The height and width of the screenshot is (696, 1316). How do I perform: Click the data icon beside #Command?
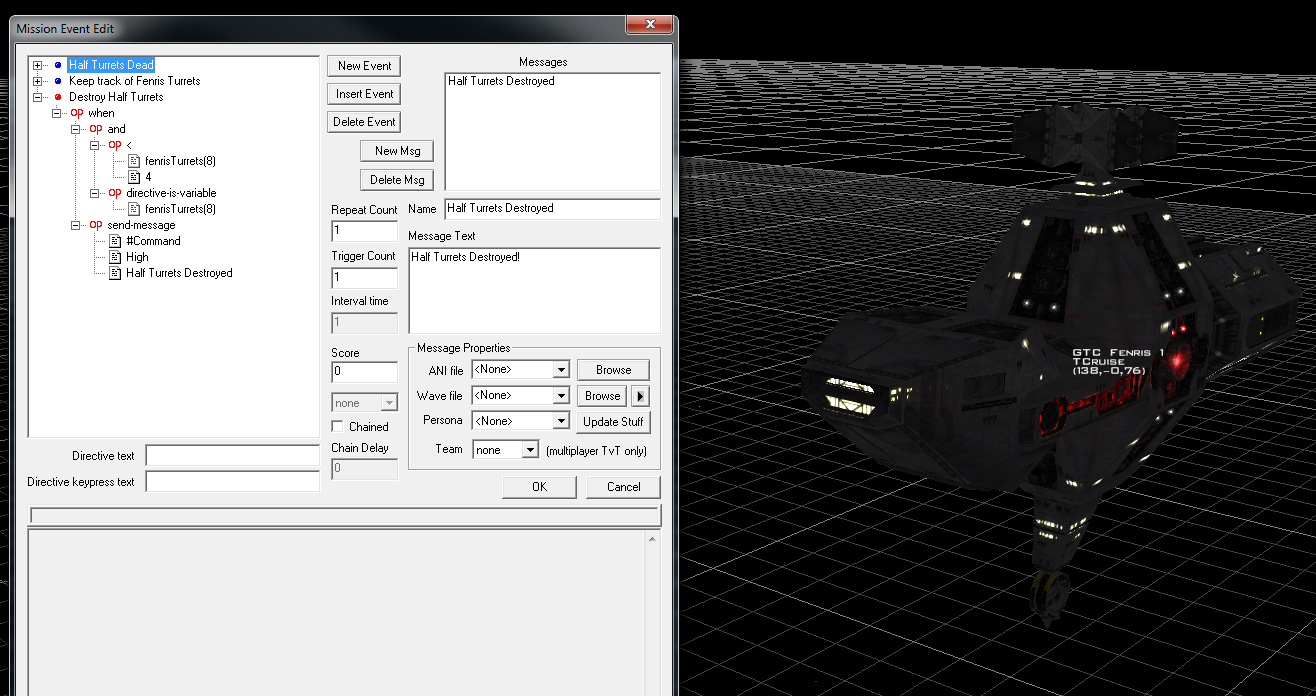[115, 241]
